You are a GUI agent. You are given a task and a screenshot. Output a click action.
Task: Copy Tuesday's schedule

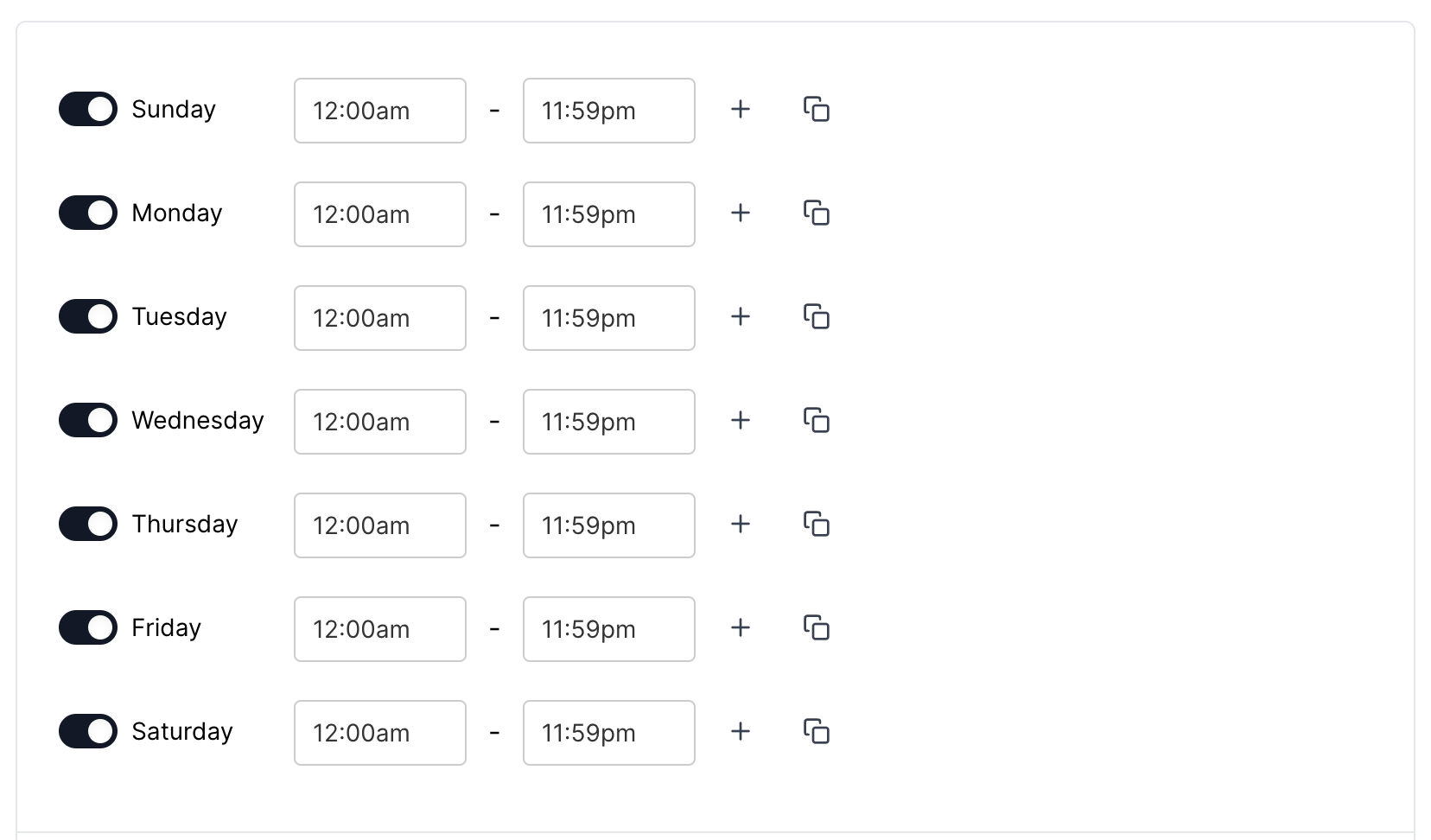[817, 317]
